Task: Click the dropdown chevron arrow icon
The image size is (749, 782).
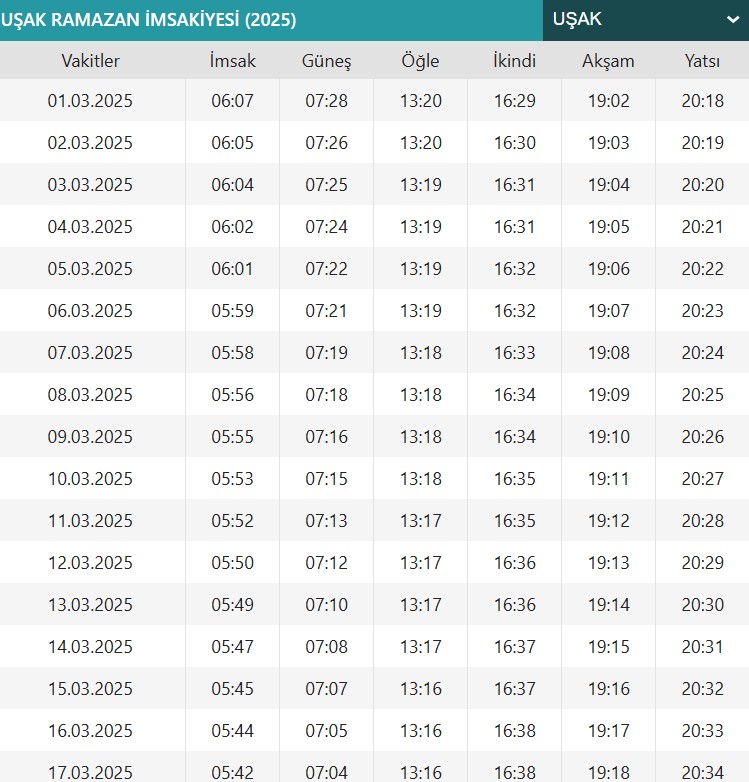Action: (733, 20)
